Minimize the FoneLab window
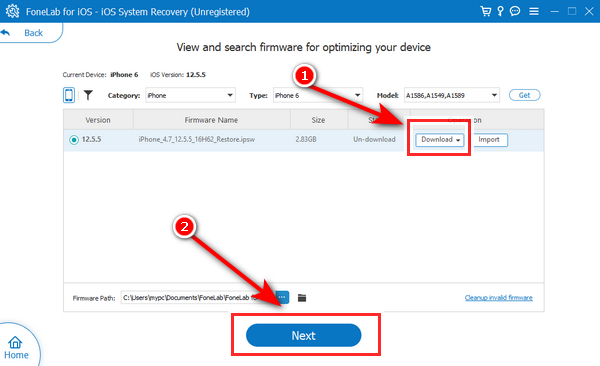Image resolution: width=600 pixels, height=366 pixels. [x=554, y=11]
